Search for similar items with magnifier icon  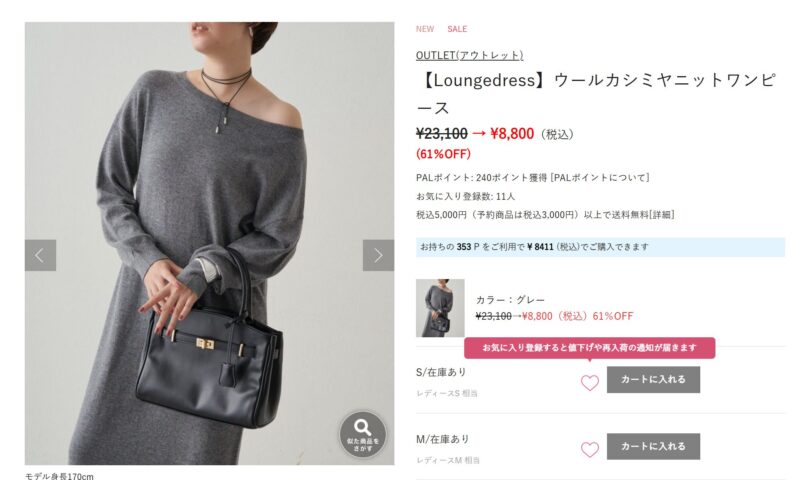pos(363,434)
